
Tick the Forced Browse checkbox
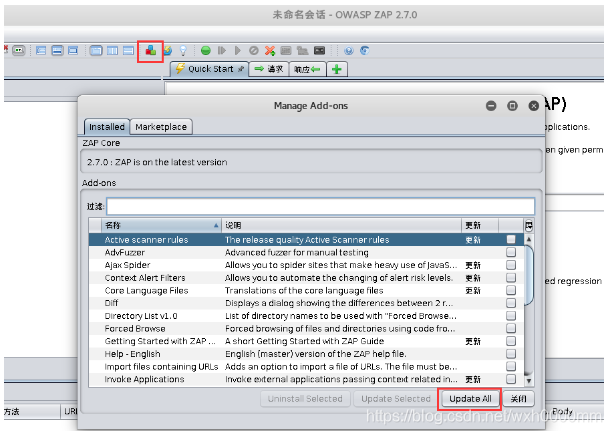point(511,328)
